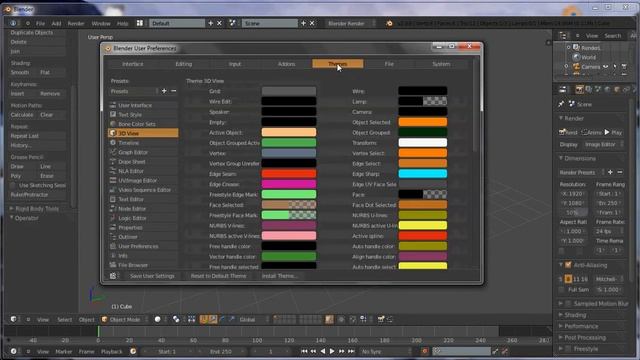The width and height of the screenshot is (640, 360).
Task: Toggle the Anti-Aliasing checkbox
Action: tap(568, 265)
